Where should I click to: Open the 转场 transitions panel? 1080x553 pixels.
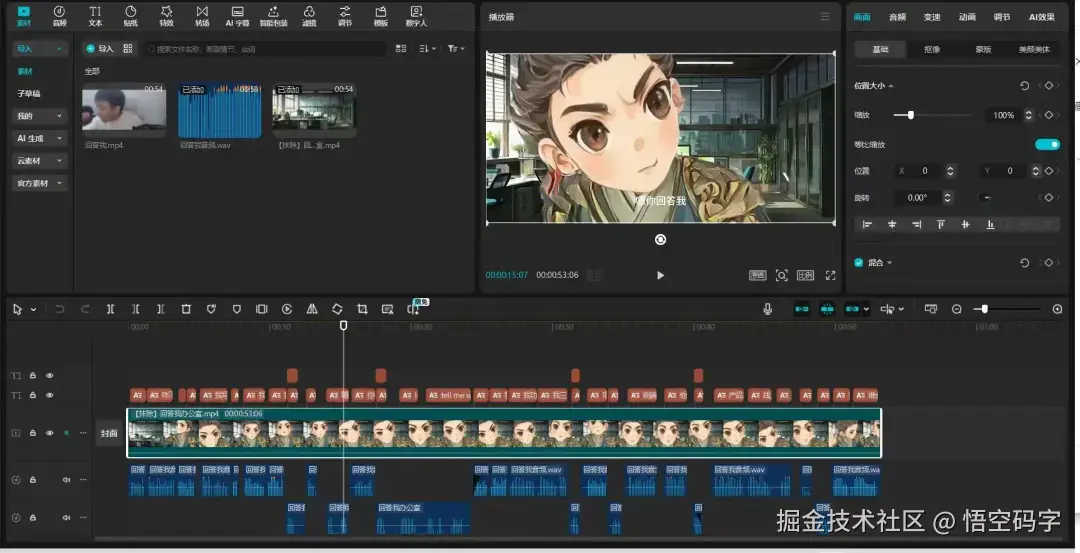tap(202, 16)
